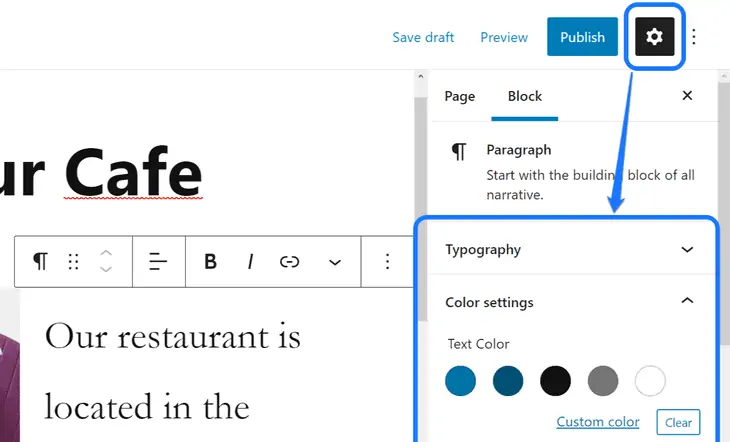This screenshot has height=442, width=730.
Task: Click the paragraph block type icon
Action: pyautogui.click(x=40, y=262)
